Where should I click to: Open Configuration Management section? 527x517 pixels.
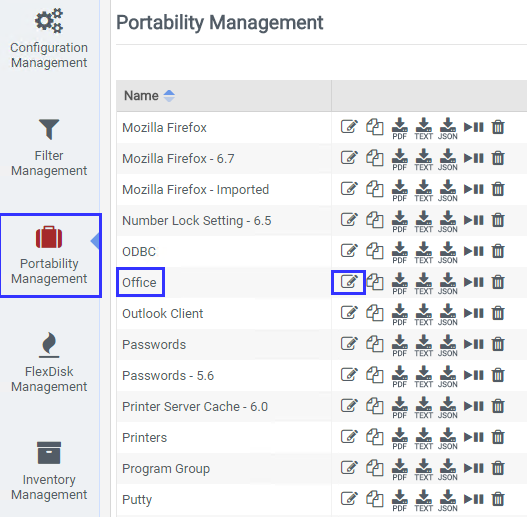click(49, 39)
